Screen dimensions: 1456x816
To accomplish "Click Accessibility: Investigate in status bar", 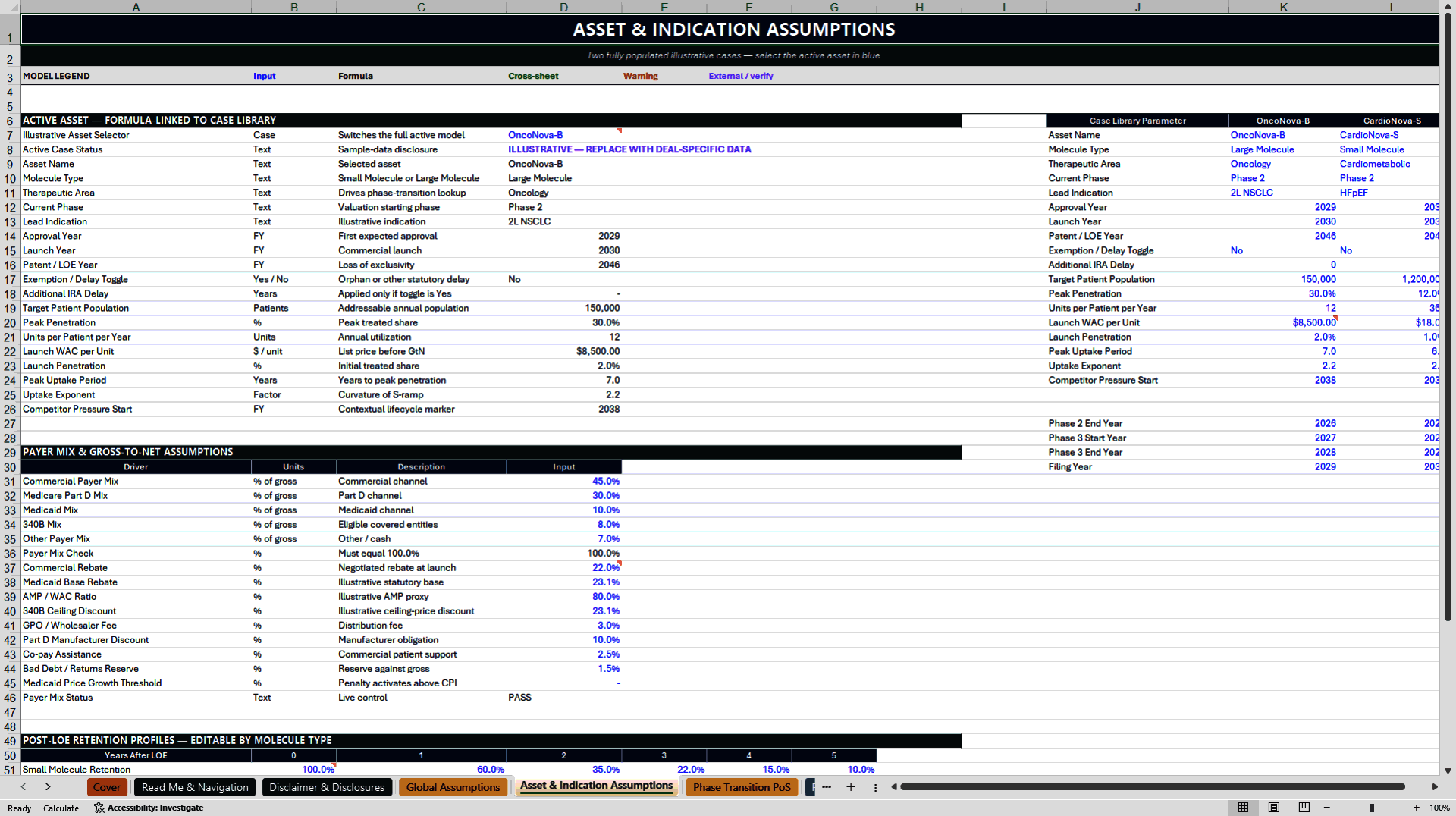I will click(x=149, y=808).
